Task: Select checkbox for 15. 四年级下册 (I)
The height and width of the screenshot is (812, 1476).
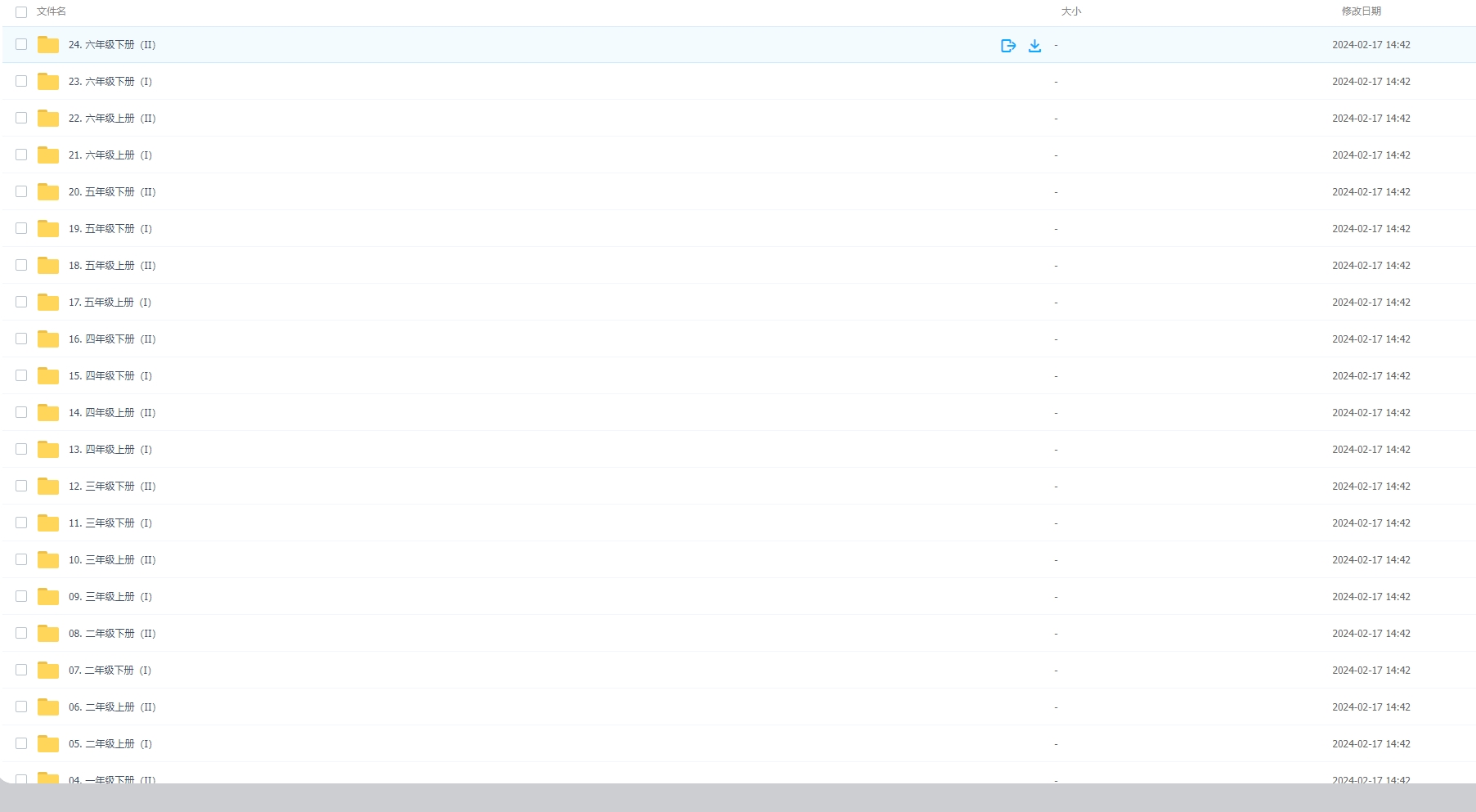Action: (x=21, y=375)
